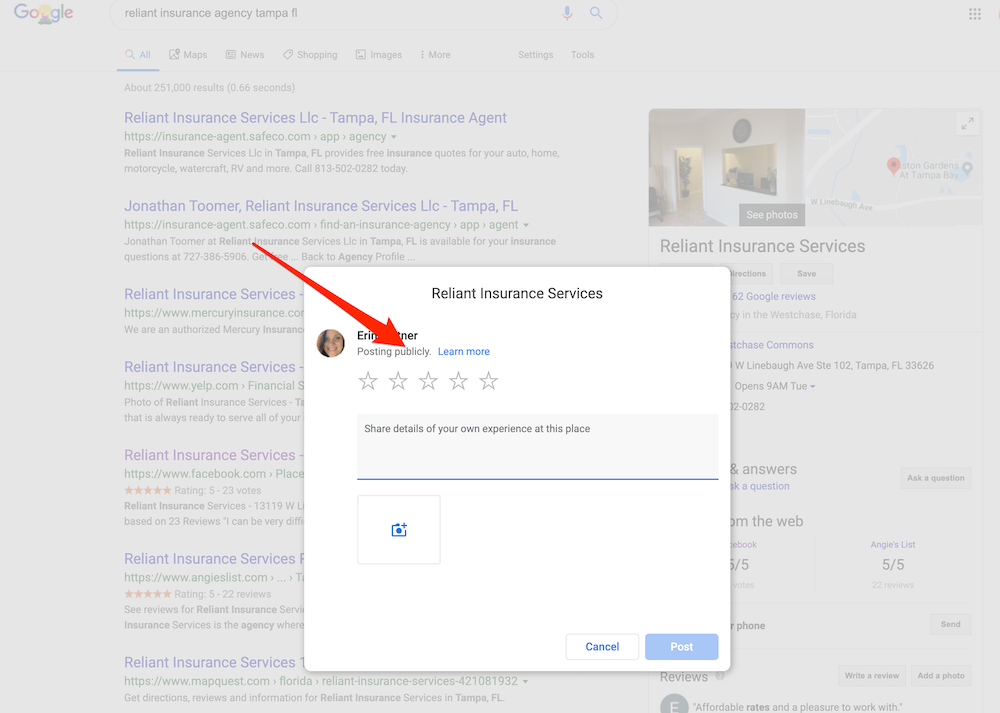Switch to the All results tab
1000x713 pixels.
click(x=138, y=55)
